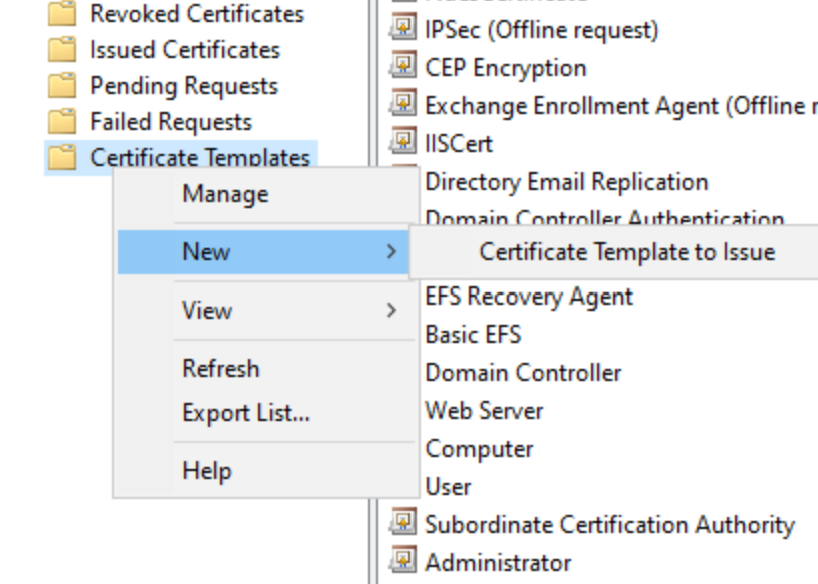
Task: Select the User template
Action: coord(448,487)
